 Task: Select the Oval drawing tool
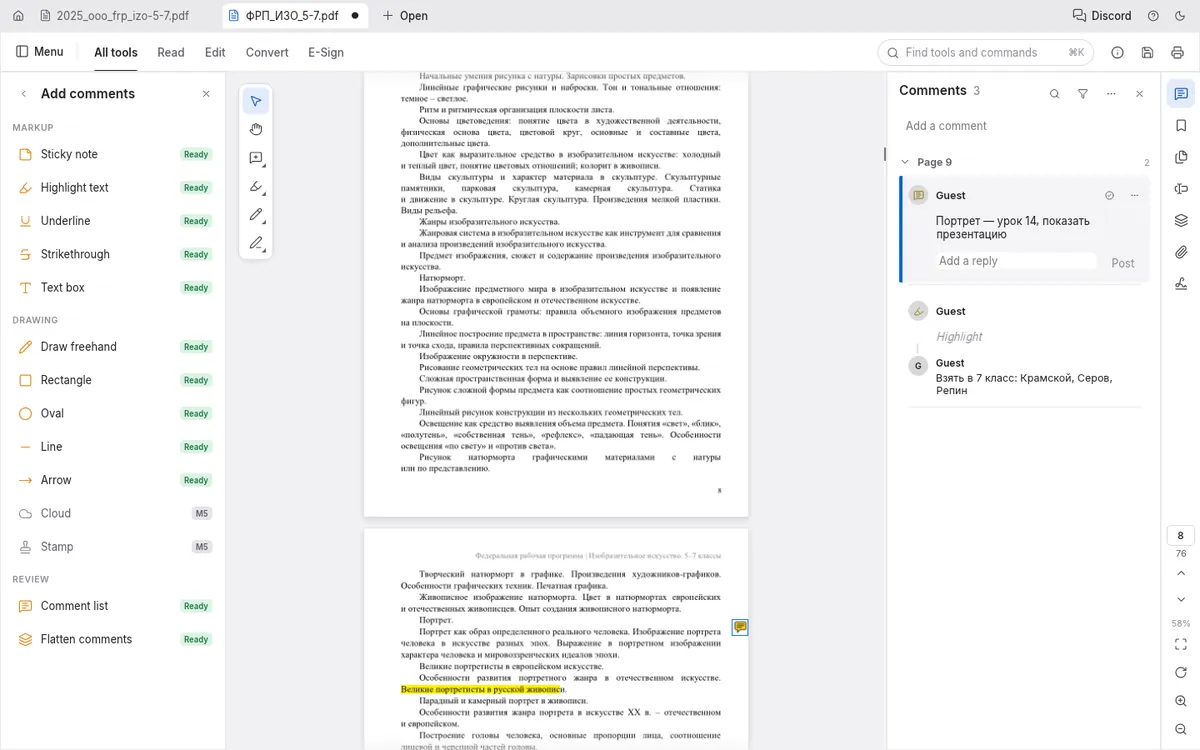coord(114,413)
